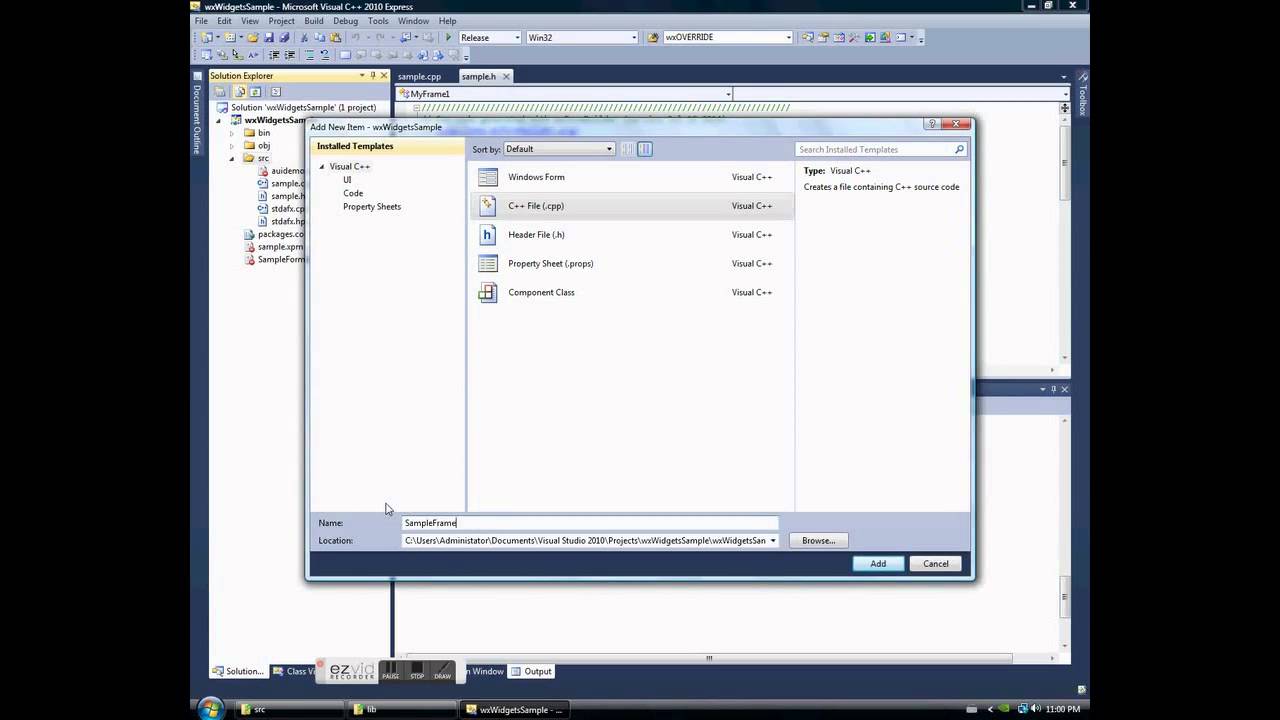
Task: Click the Find in Files toolbar icon
Action: [653, 38]
